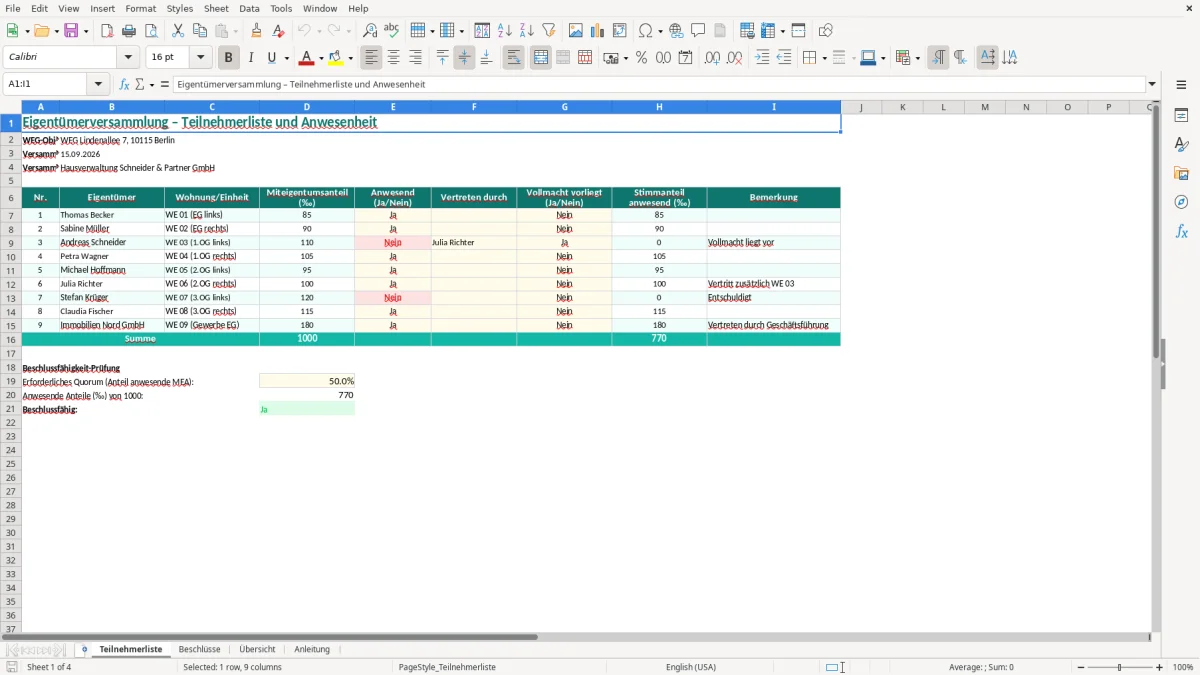Open the Sheet menu

(x=216, y=8)
